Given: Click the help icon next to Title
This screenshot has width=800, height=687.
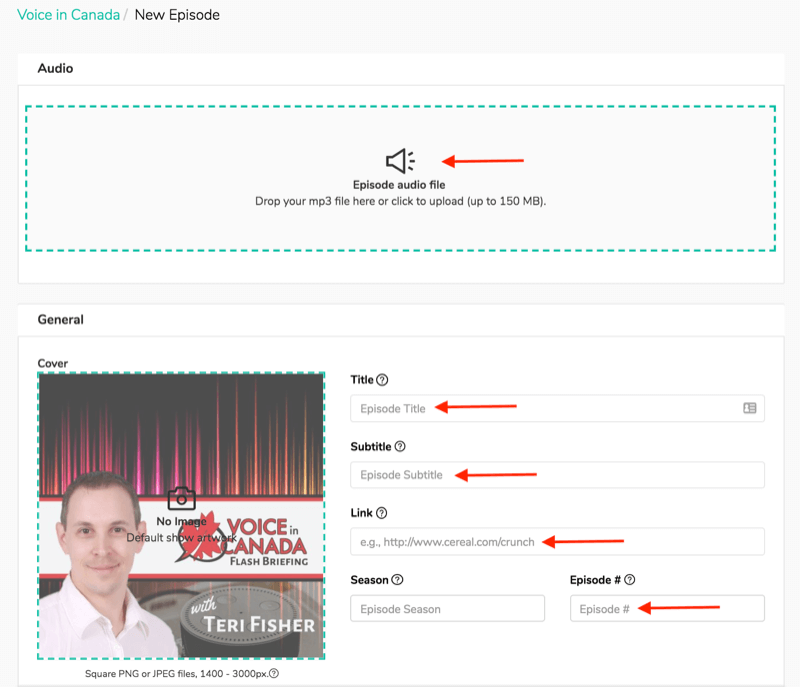Looking at the screenshot, I should pos(382,380).
